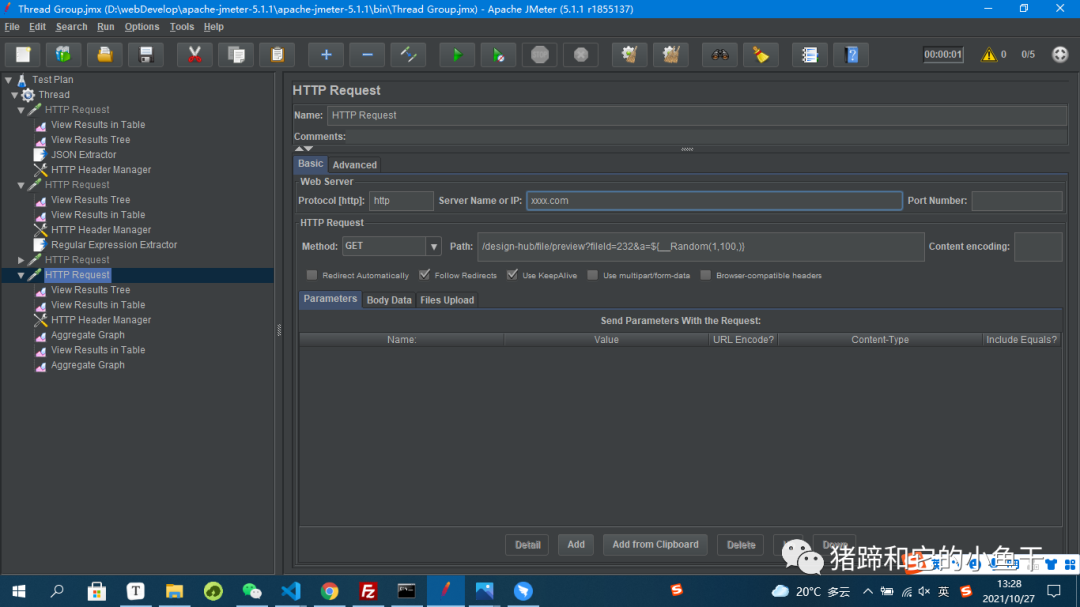Click the Comments collapse arrows
Image resolution: width=1080 pixels, height=607 pixels.
pyautogui.click(x=304, y=148)
